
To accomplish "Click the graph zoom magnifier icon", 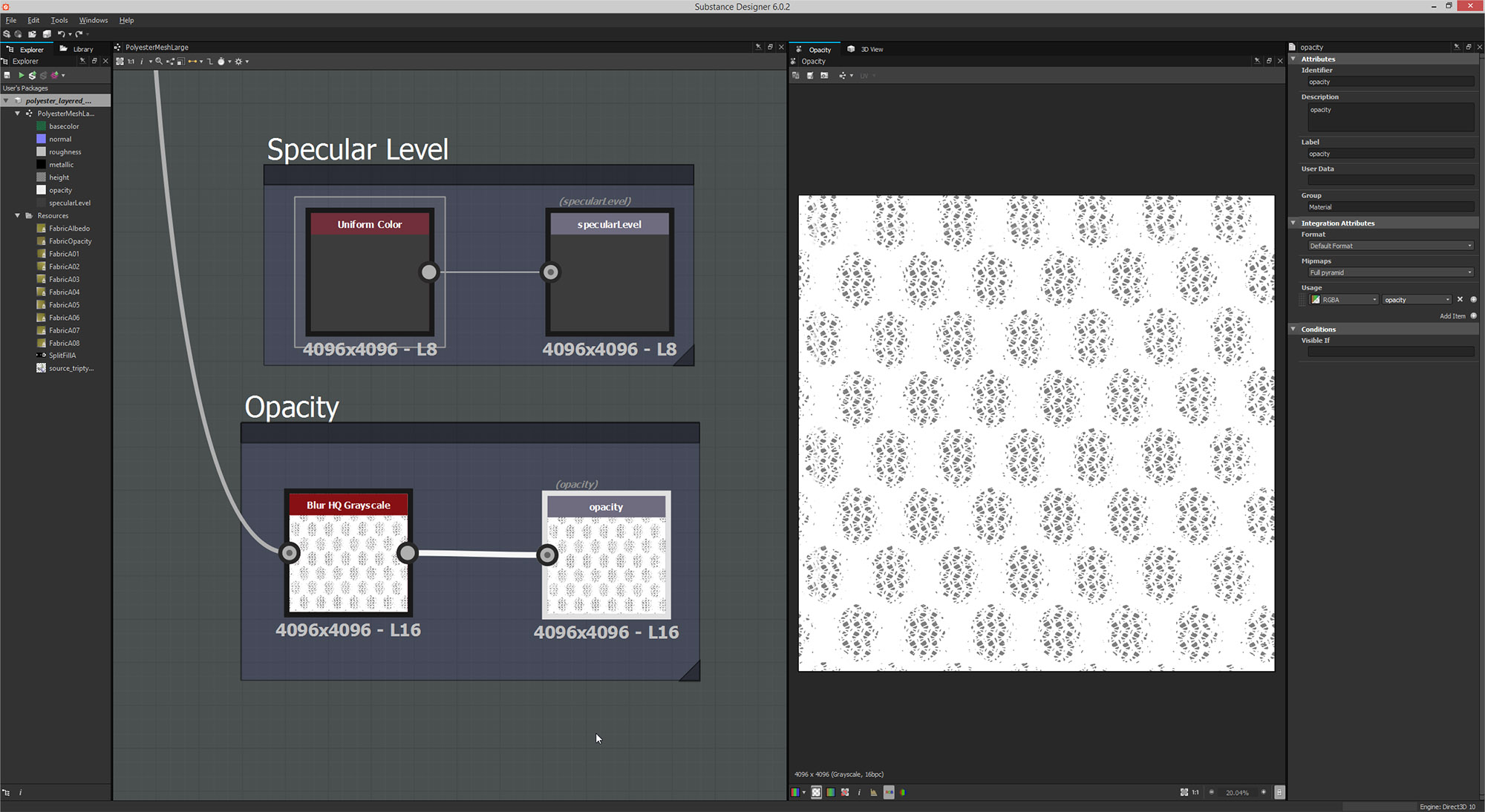I will pyautogui.click(x=159, y=62).
